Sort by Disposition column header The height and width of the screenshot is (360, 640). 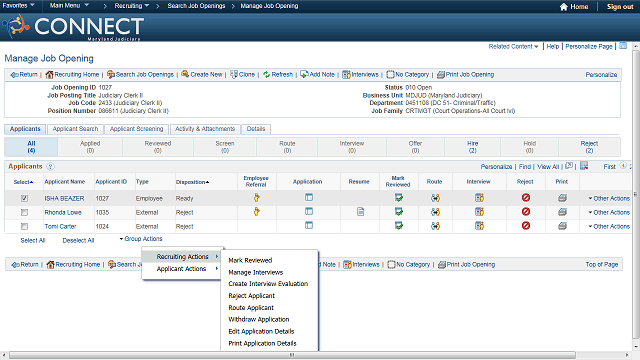192,182
